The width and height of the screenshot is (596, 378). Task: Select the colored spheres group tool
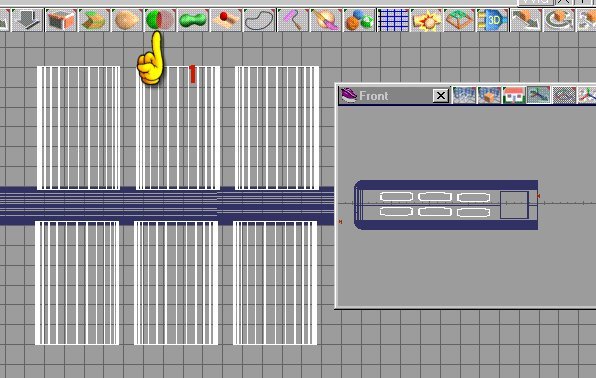coord(358,19)
